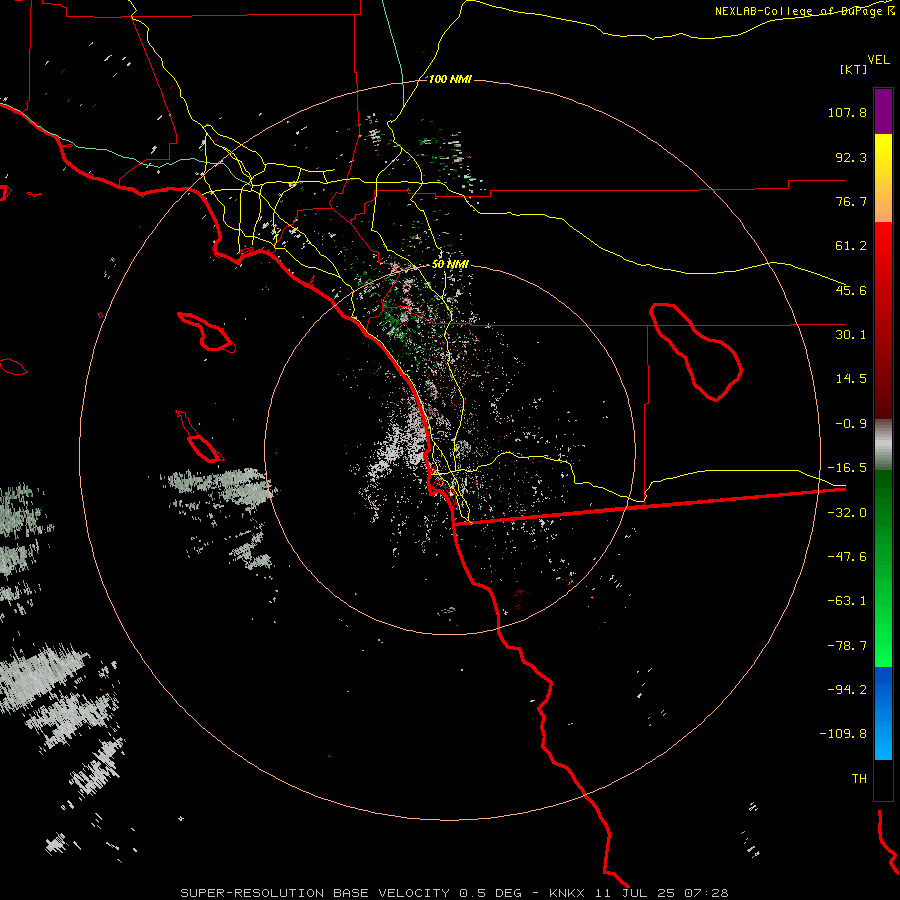Select the 30.1 scale value

[851, 335]
